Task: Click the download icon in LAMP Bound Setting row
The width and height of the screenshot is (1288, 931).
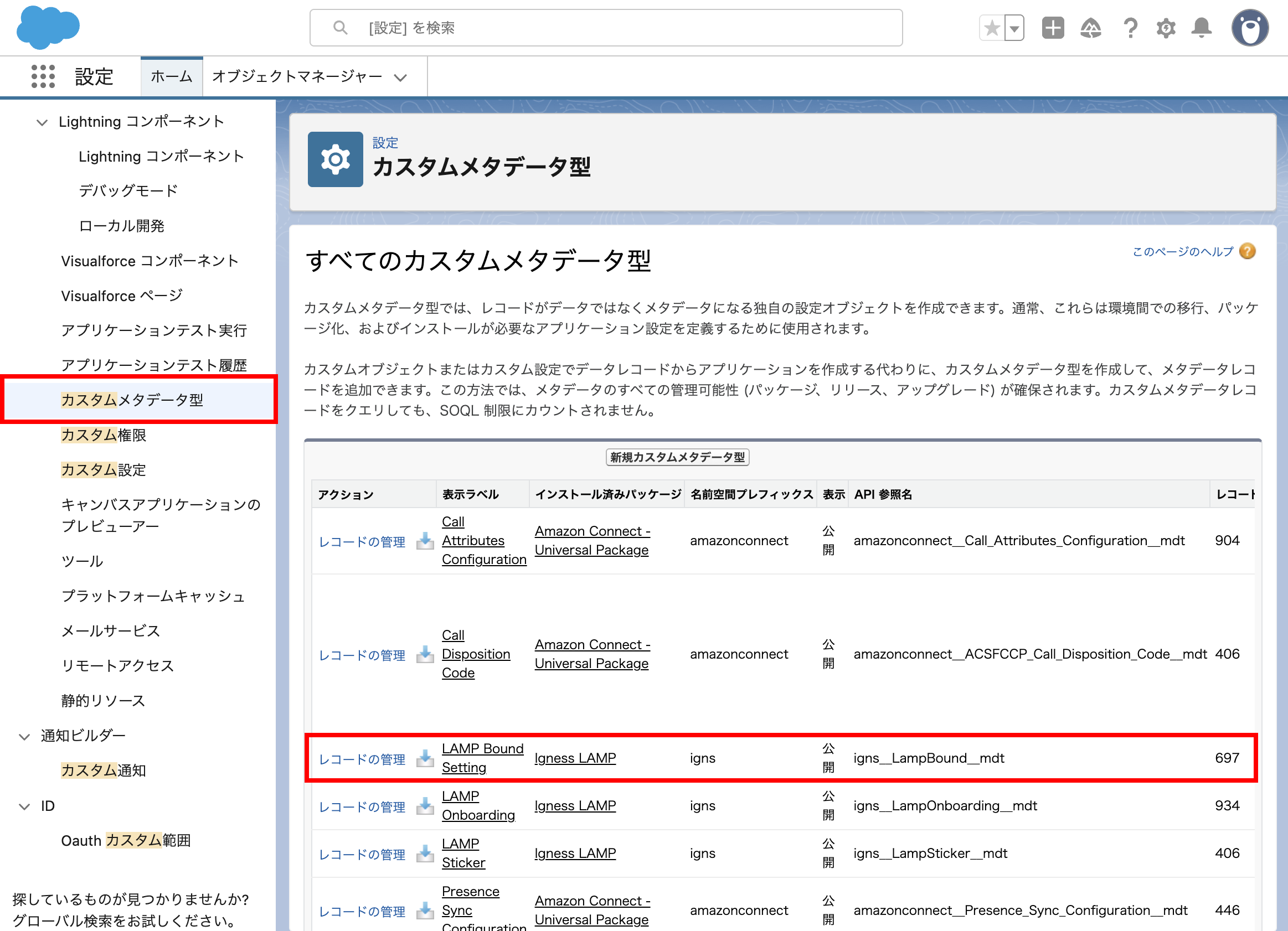Action: [x=425, y=758]
